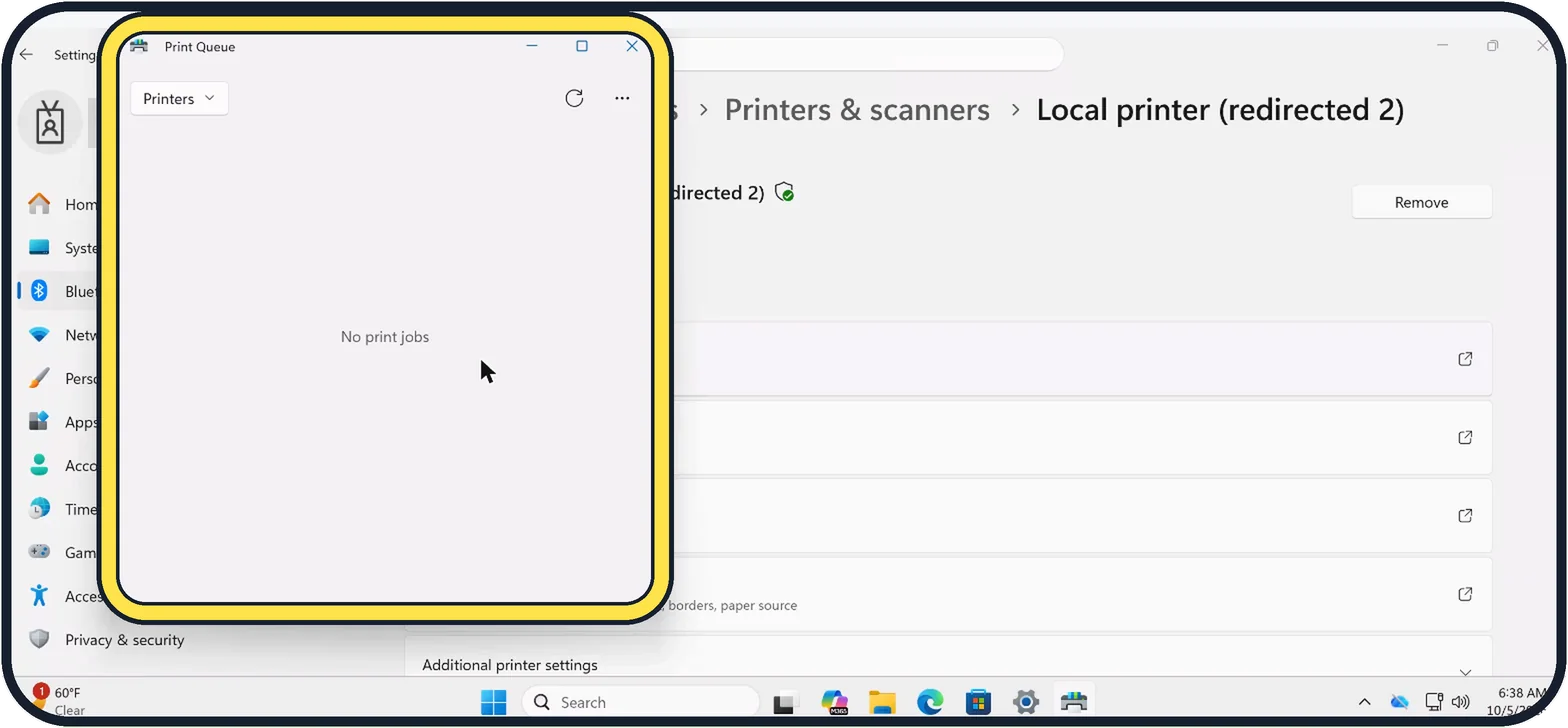The width and height of the screenshot is (1568, 728).
Task: Click the 'No print jobs' message
Action: pos(385,337)
